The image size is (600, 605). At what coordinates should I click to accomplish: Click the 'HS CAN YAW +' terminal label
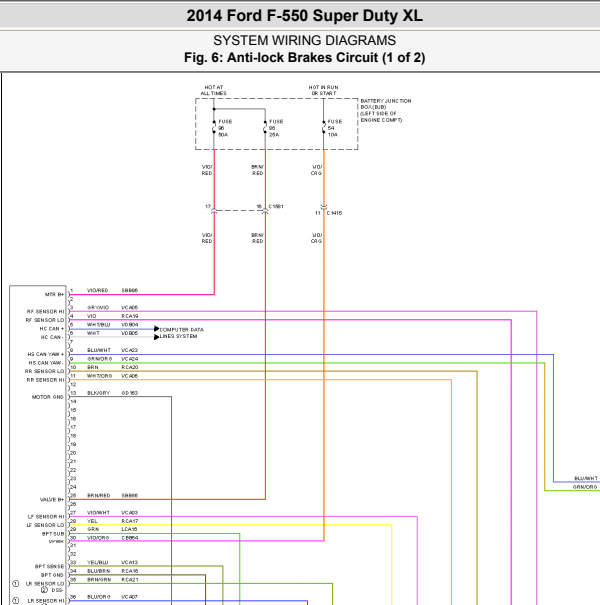coord(46,354)
